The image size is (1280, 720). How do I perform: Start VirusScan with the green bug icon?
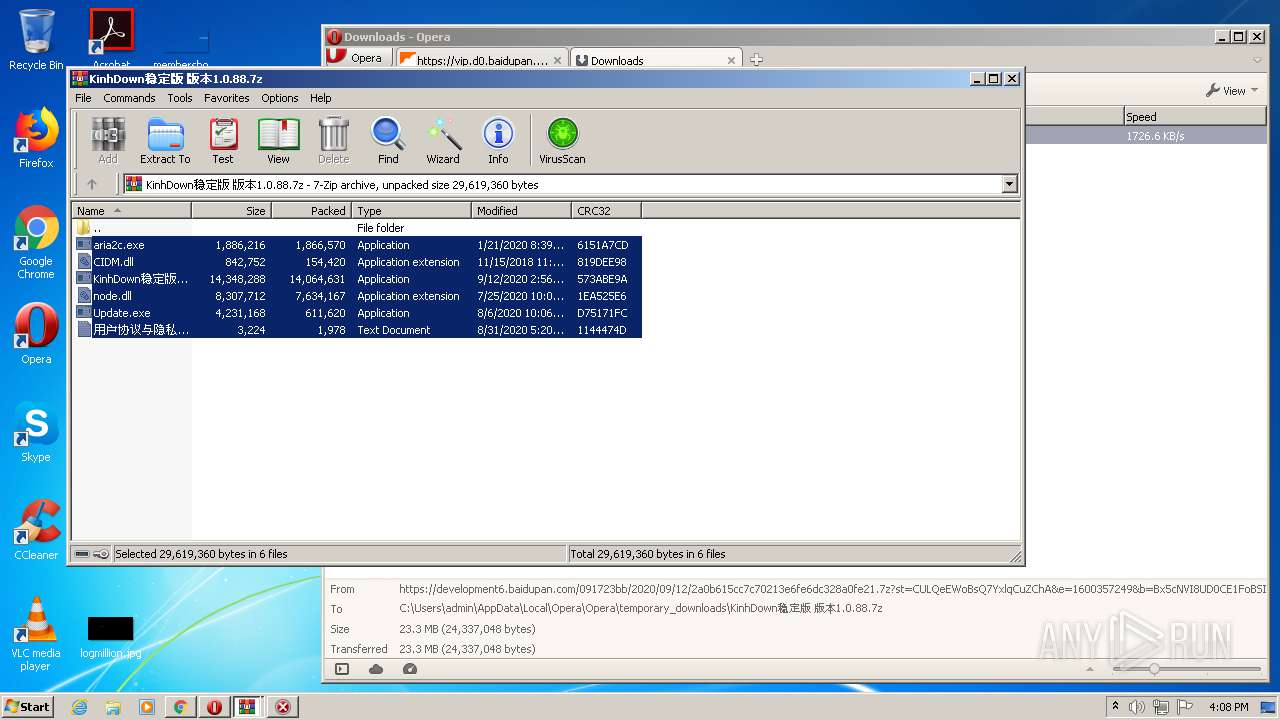point(562,141)
